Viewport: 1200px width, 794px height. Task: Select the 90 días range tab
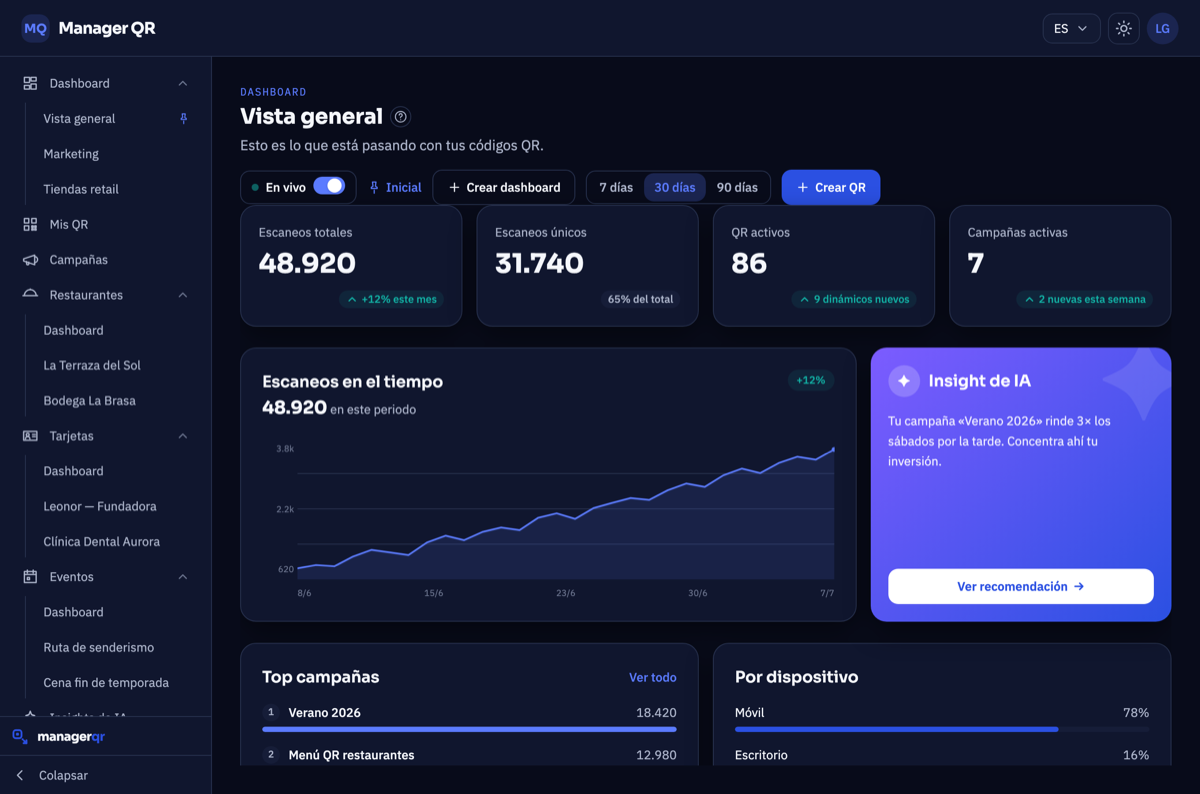click(x=737, y=187)
